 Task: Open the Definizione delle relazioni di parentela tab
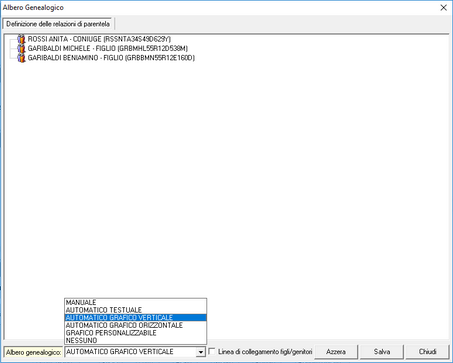58,24
